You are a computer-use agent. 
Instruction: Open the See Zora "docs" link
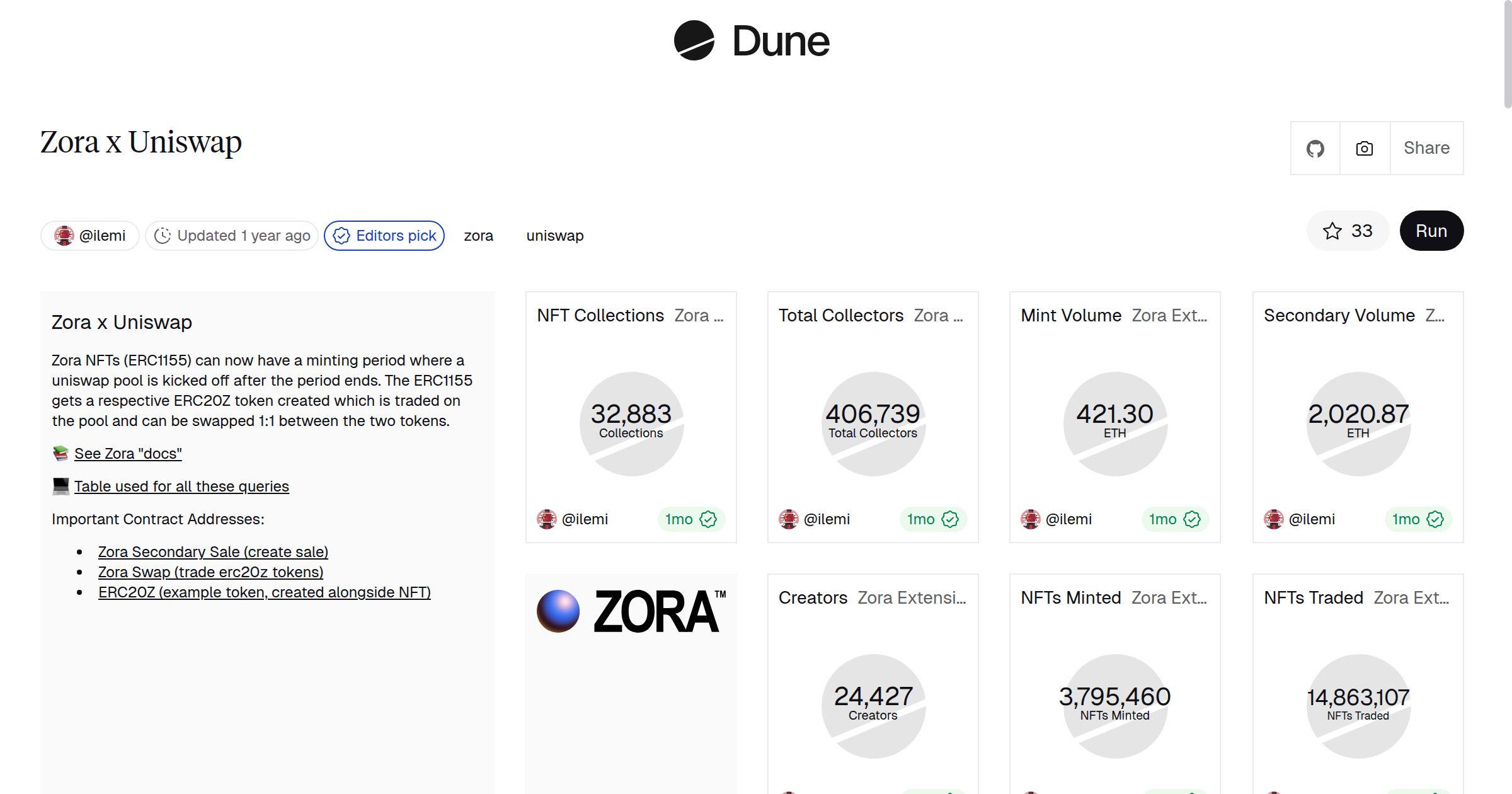click(128, 454)
